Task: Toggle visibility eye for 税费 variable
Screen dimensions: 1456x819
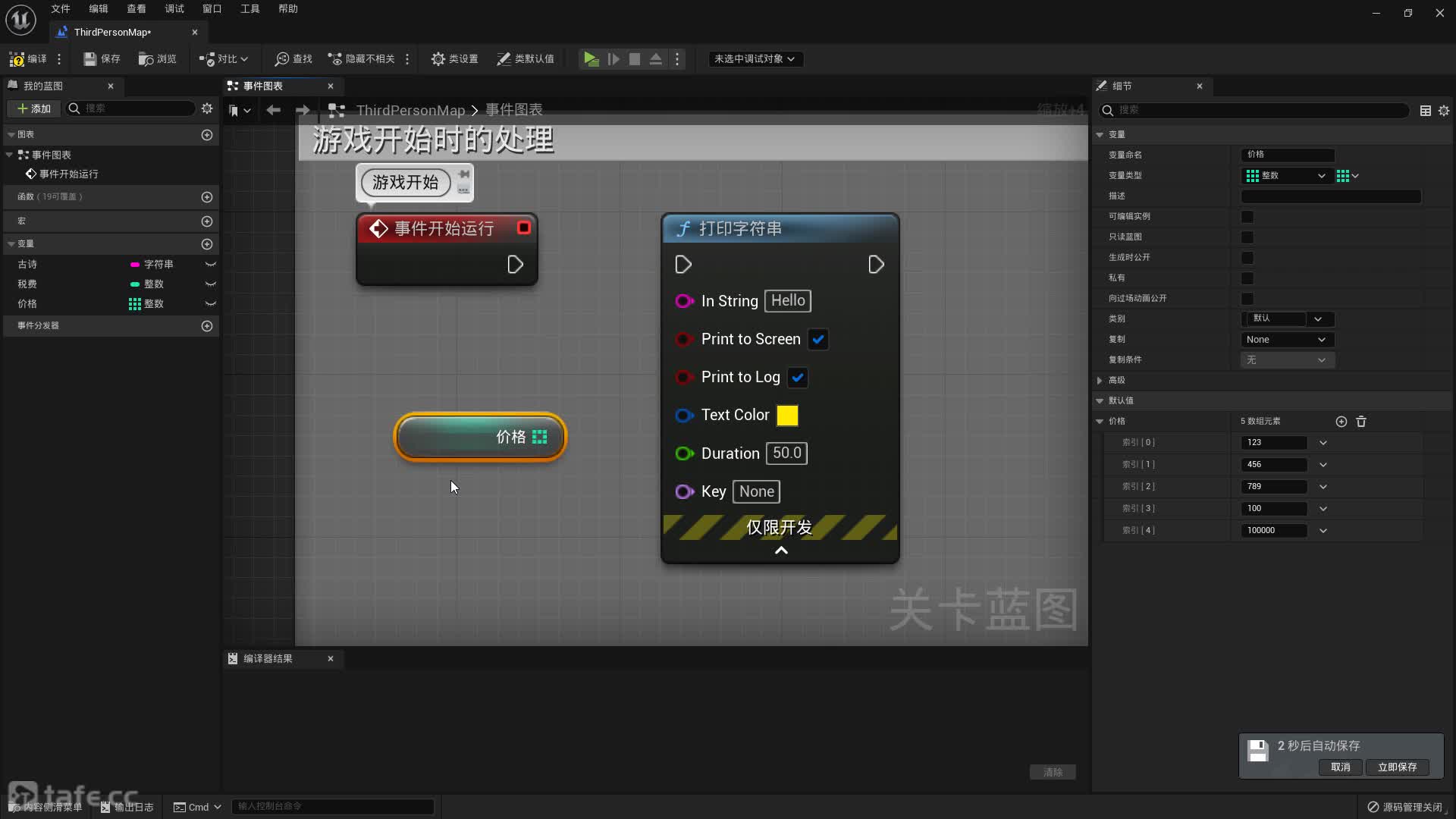Action: point(211,284)
